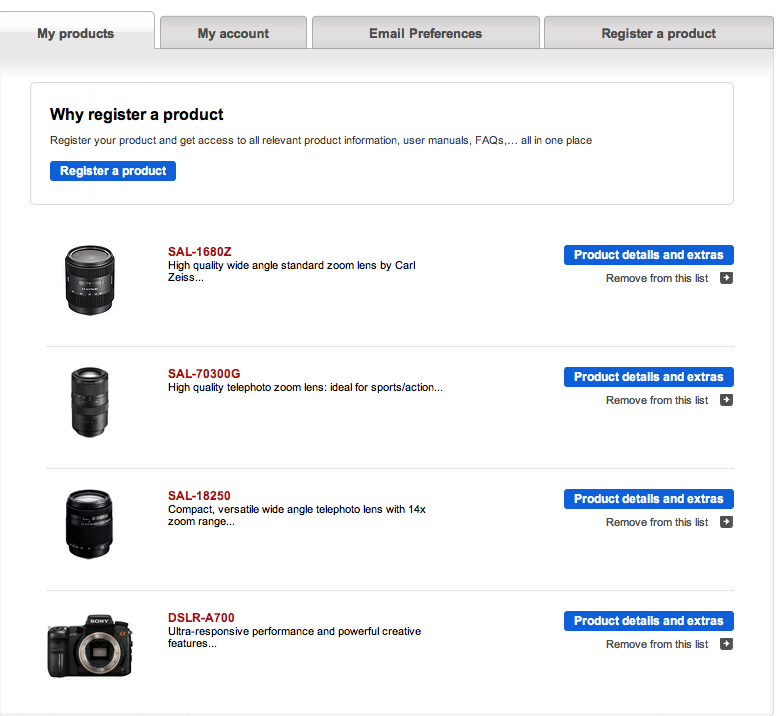
Task: Select the DSLR-A700 camera body image
Action: (90, 646)
